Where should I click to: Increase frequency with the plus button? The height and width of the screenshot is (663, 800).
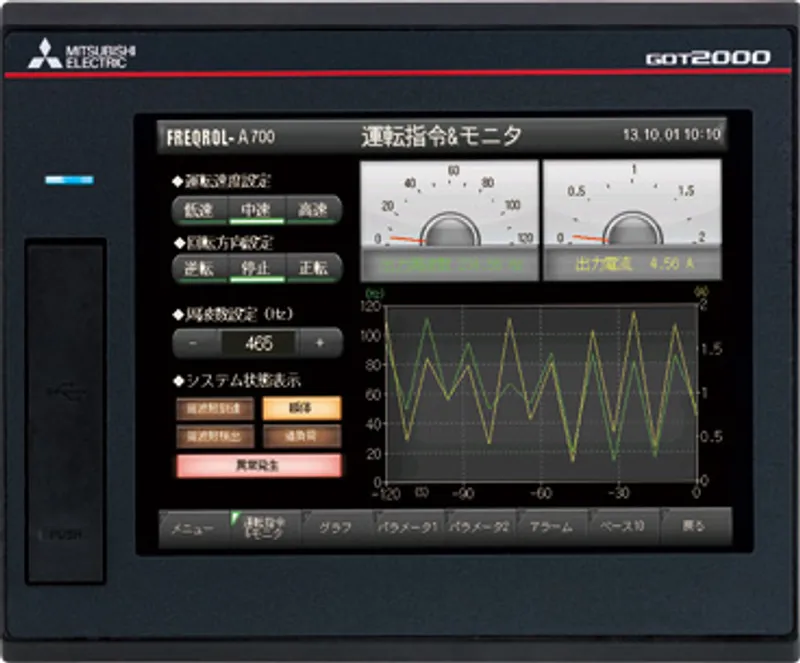(x=320, y=343)
